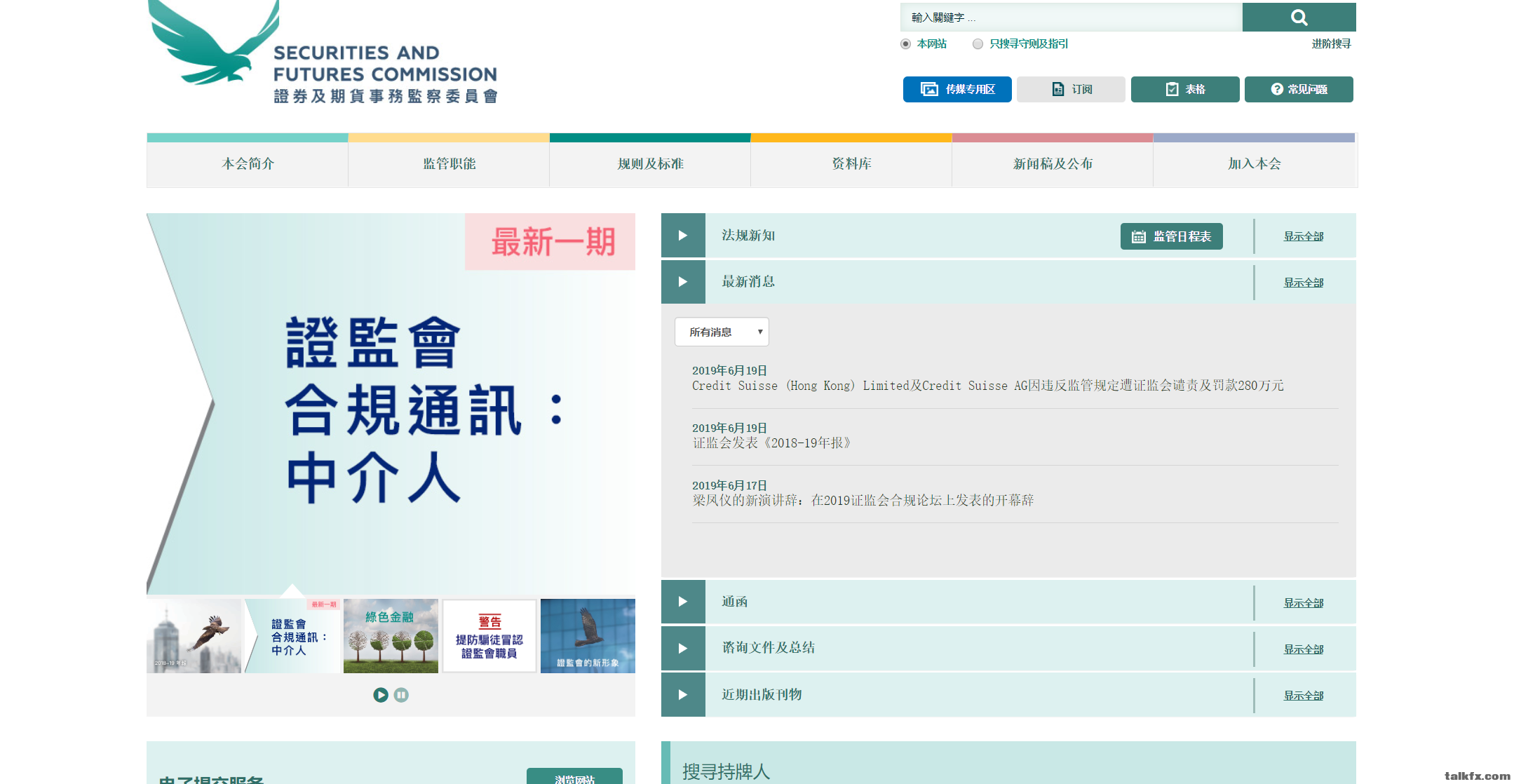Viewport: 1514px width, 784px height.
Task: Click the 监管日程表 calendar button
Action: tap(1171, 236)
